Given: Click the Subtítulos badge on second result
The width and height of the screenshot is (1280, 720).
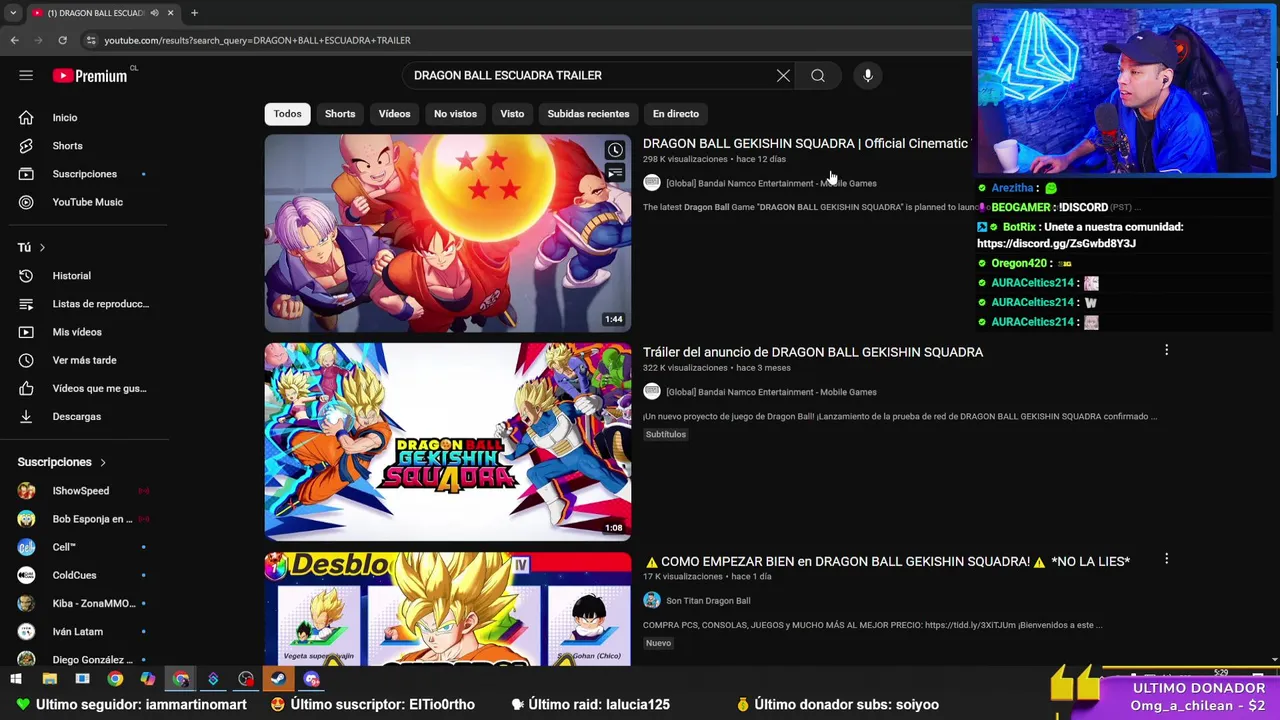Looking at the screenshot, I should pos(666,434).
